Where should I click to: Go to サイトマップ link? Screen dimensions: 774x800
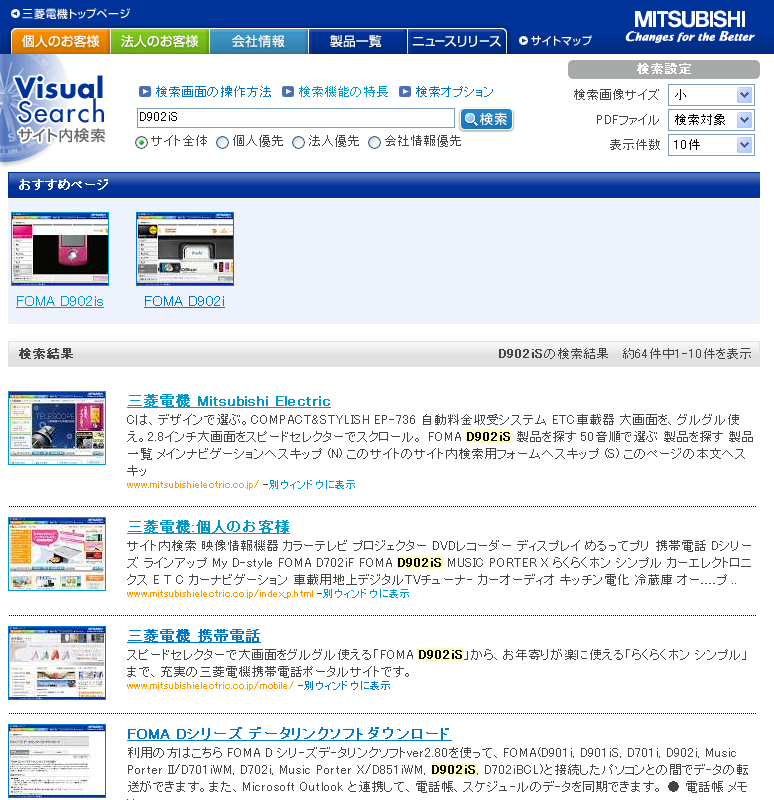click(x=556, y=40)
